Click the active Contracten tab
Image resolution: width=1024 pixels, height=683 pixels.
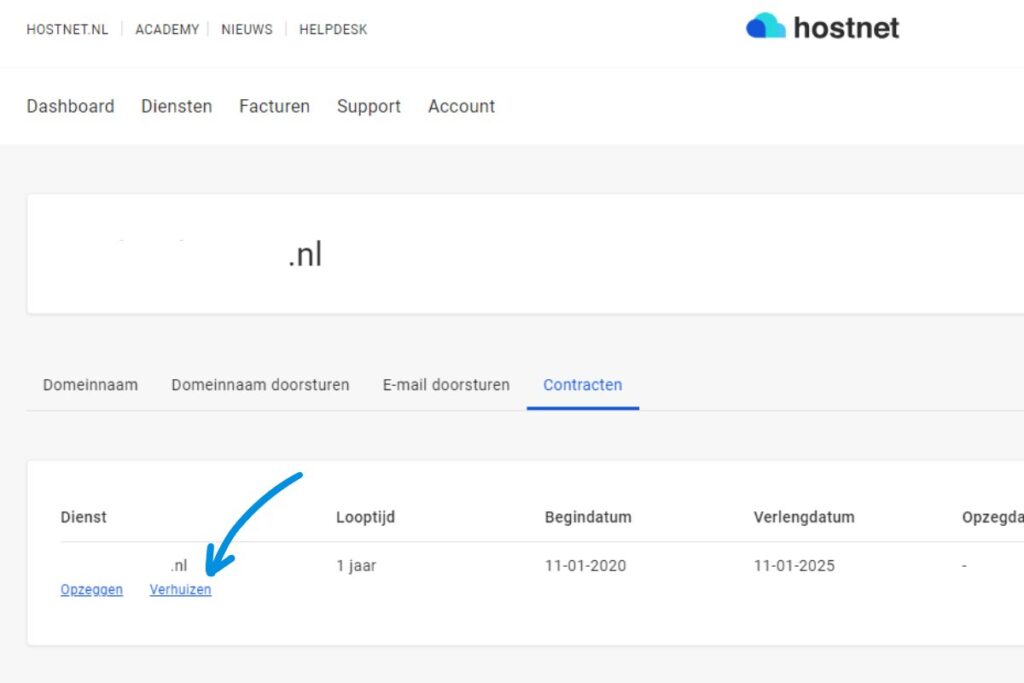[582, 384]
